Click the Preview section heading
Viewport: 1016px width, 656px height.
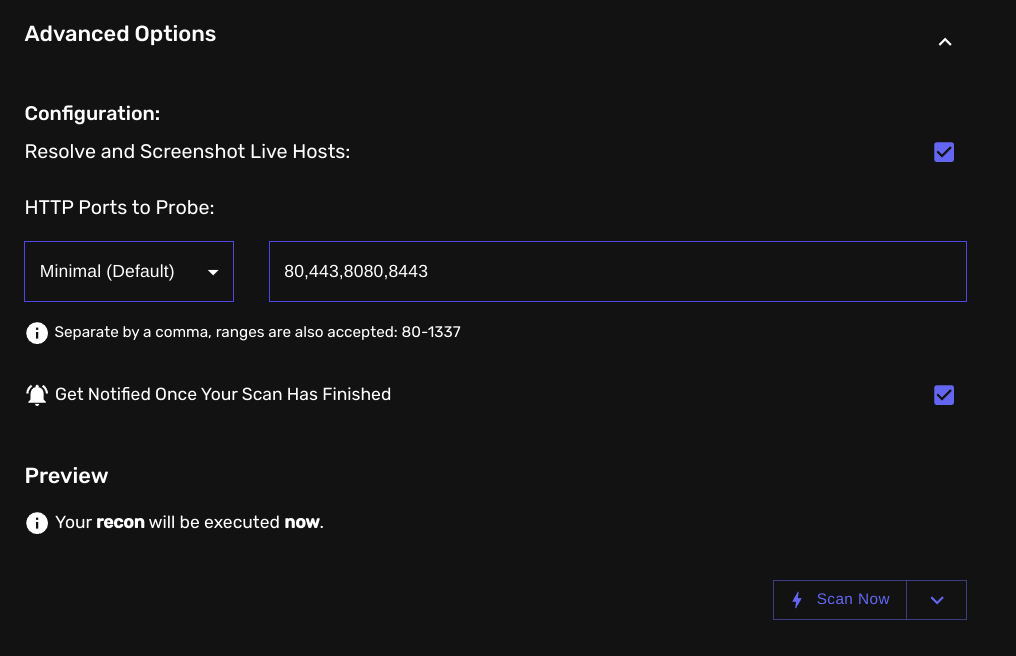[x=66, y=475]
